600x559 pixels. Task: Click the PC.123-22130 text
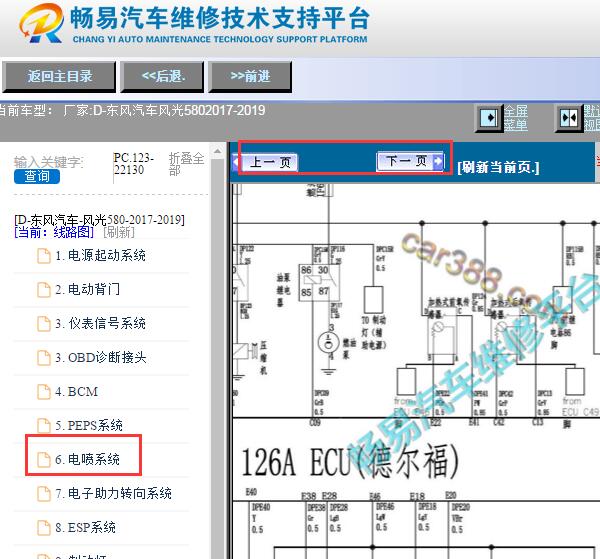coord(134,163)
